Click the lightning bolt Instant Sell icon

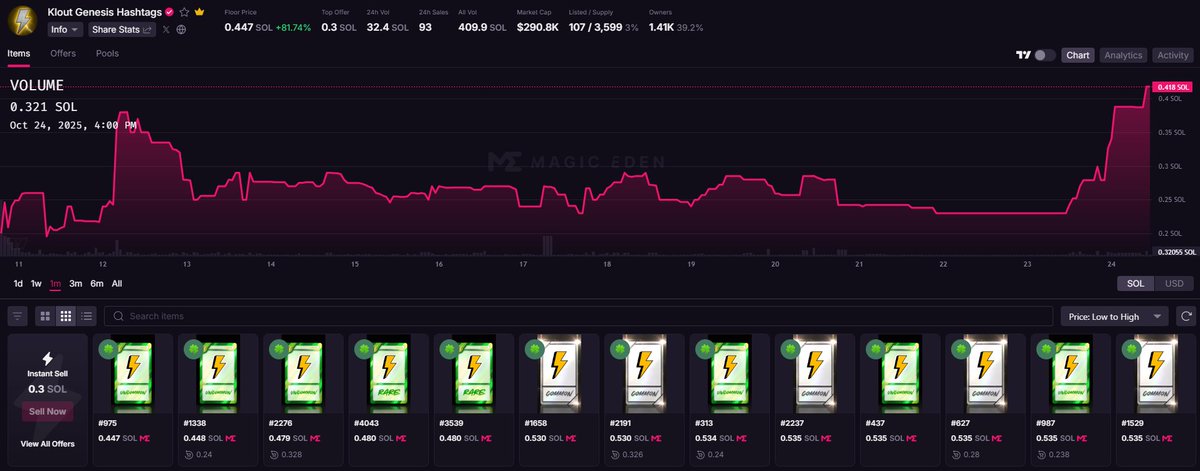point(47,358)
